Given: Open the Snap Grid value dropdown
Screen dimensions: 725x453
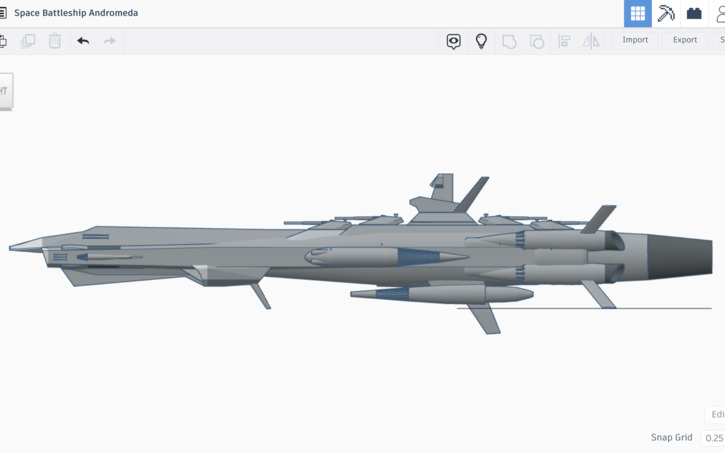Looking at the screenshot, I should [x=713, y=438].
